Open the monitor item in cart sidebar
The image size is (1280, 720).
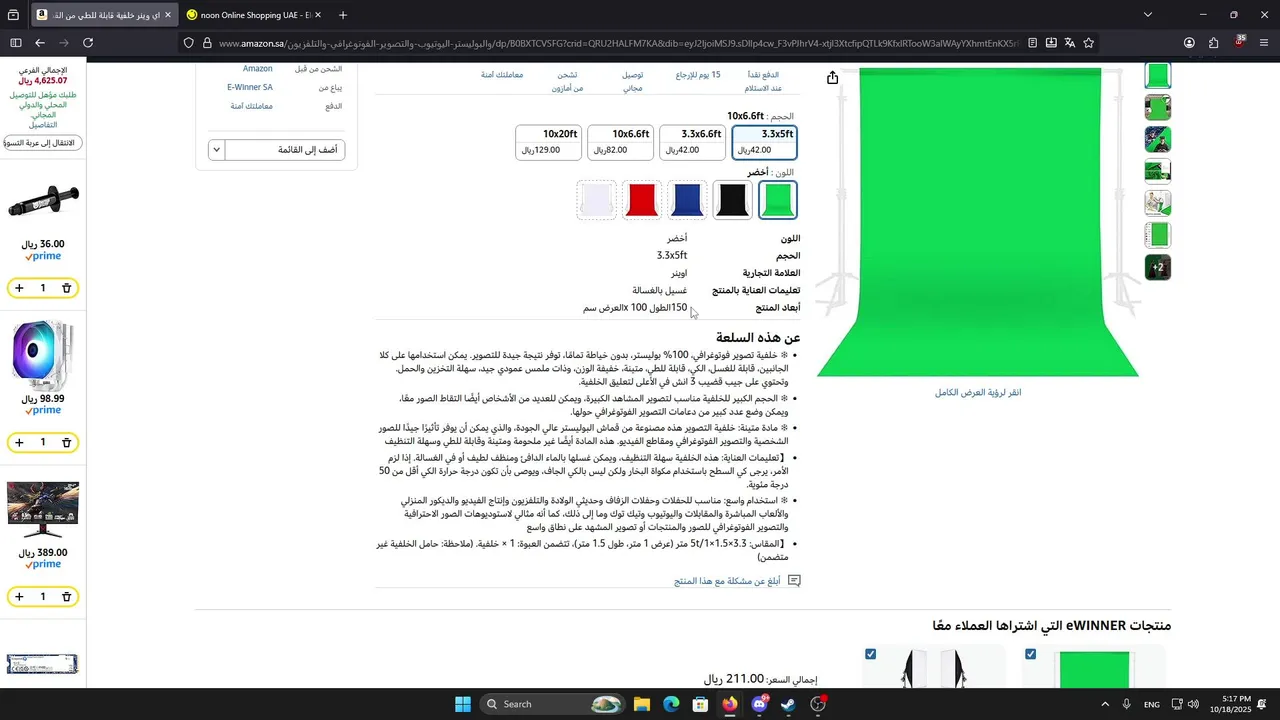(x=43, y=510)
